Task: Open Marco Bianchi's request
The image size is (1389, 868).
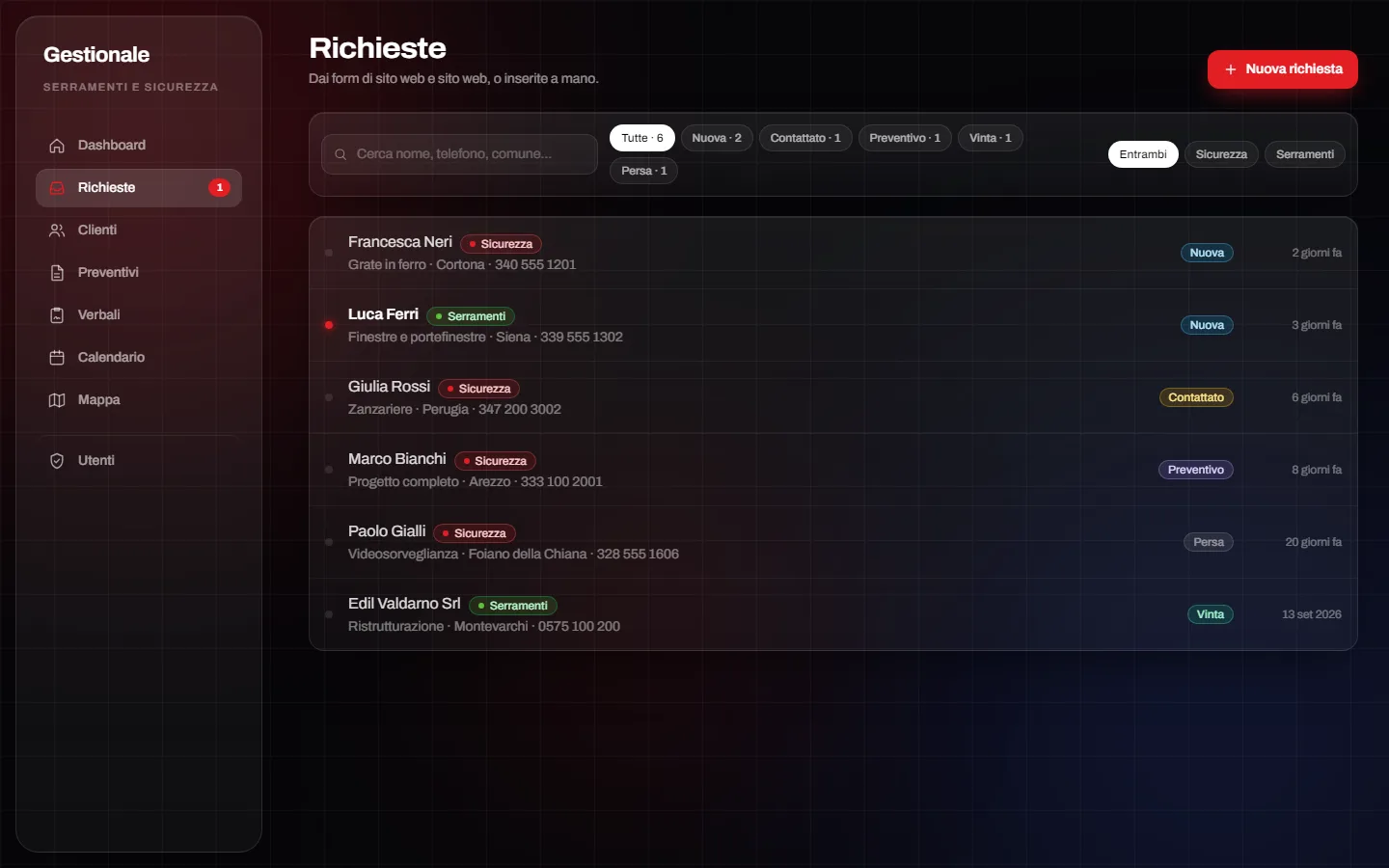Action: click(833, 470)
